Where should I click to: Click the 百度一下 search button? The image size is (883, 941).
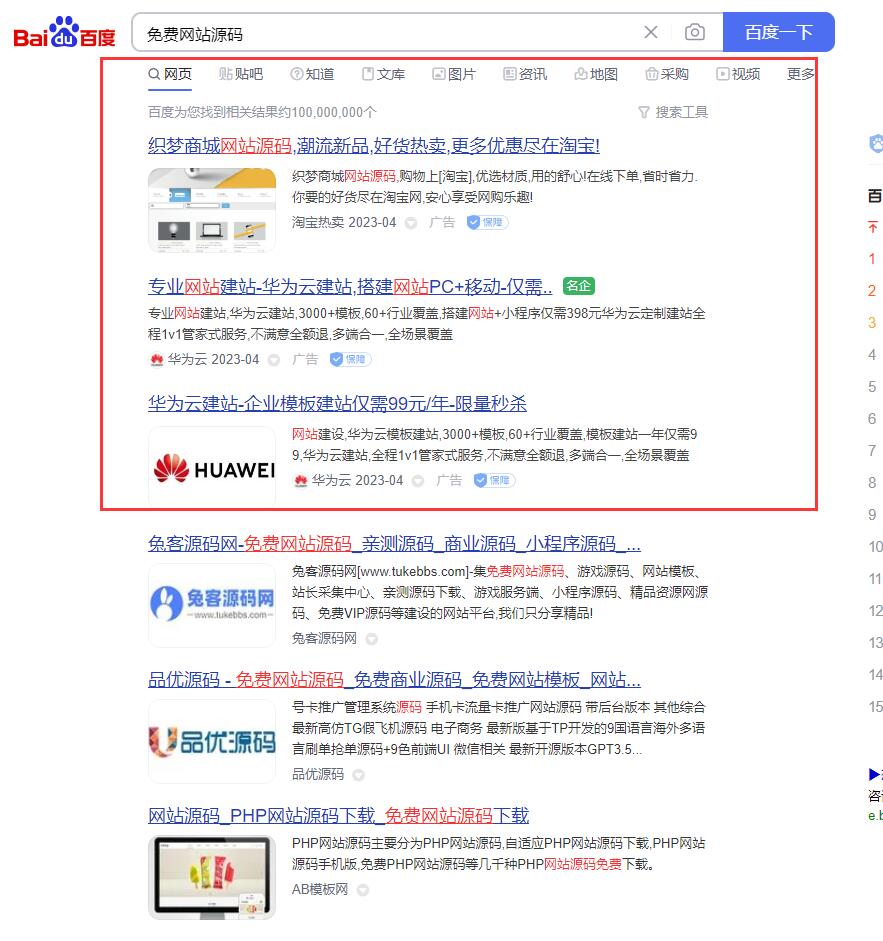[779, 32]
